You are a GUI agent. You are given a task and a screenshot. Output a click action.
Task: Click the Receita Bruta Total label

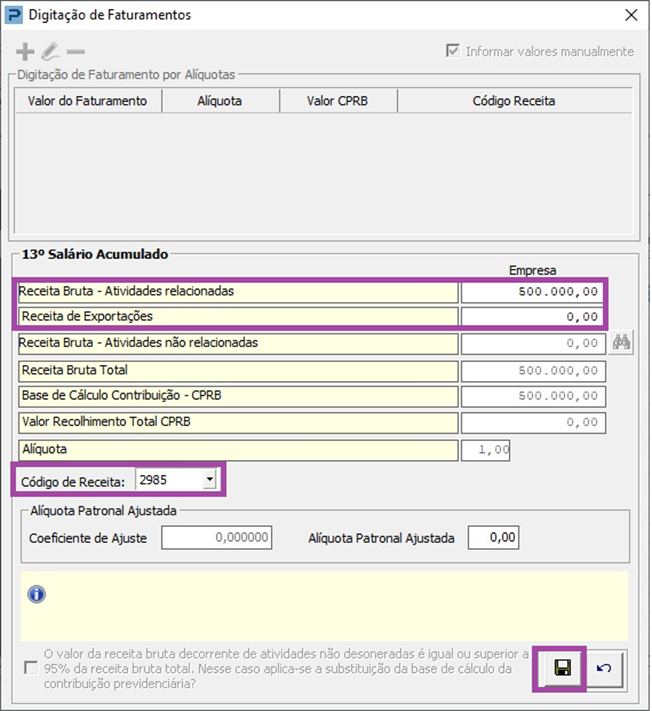click(x=75, y=370)
